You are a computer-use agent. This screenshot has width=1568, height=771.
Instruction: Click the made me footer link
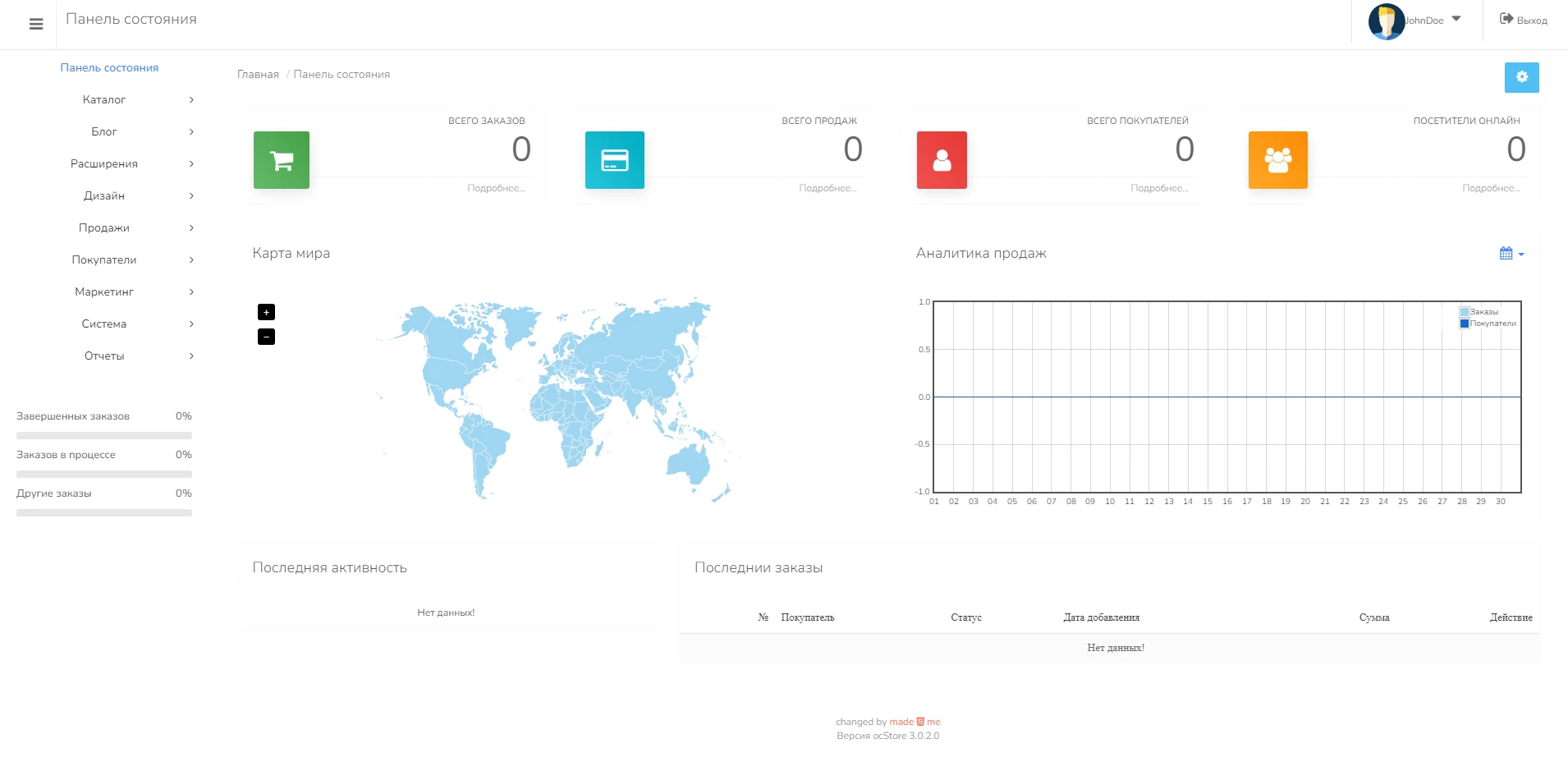915,722
